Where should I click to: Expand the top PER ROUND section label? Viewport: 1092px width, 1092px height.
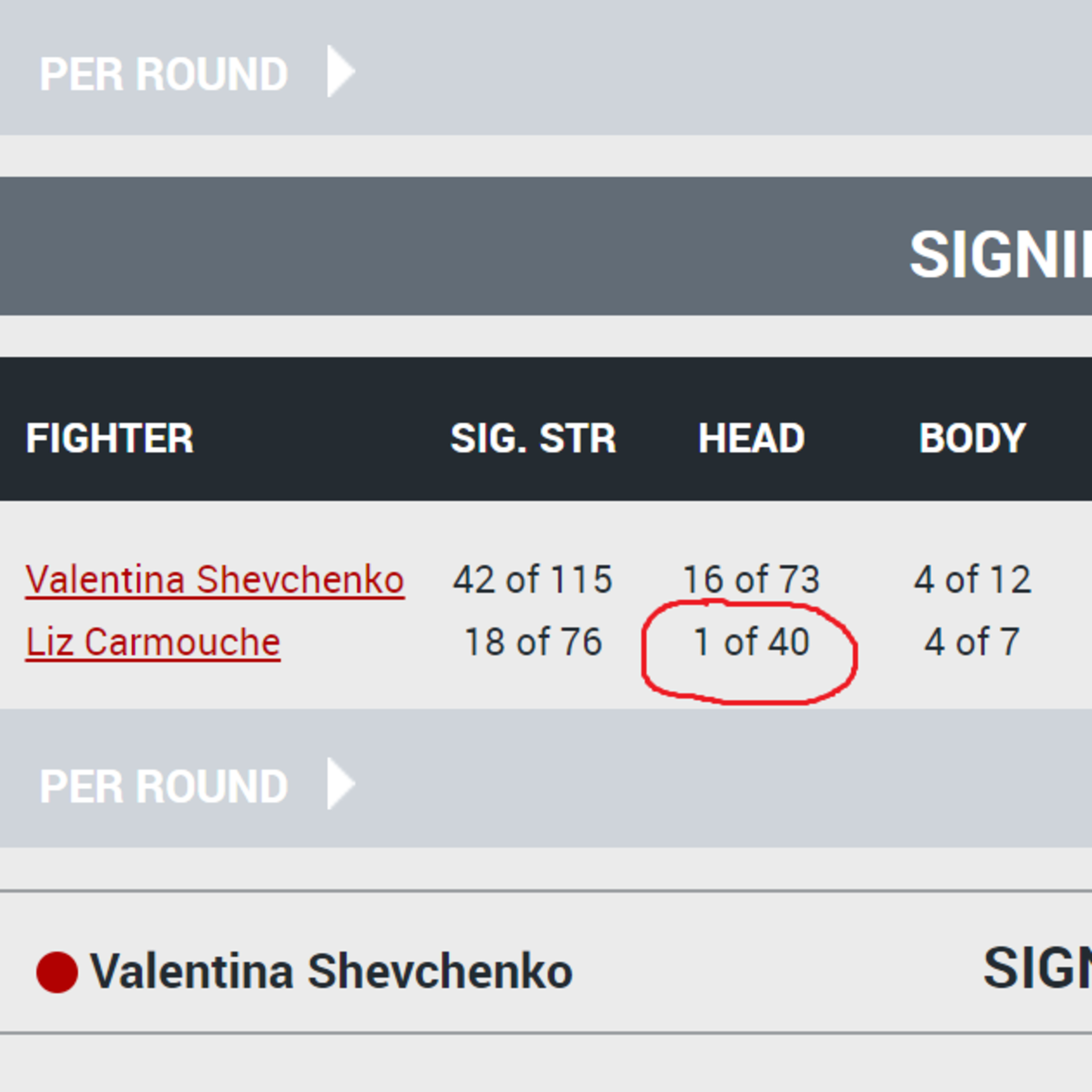pos(163,74)
